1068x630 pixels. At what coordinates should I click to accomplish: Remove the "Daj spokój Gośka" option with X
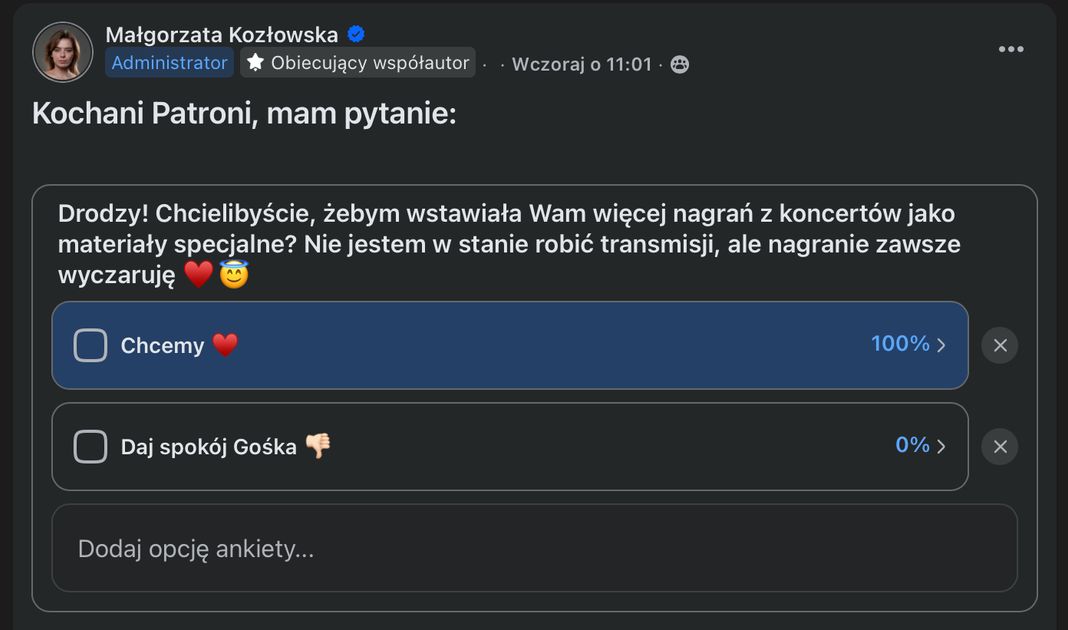[x=1000, y=446]
